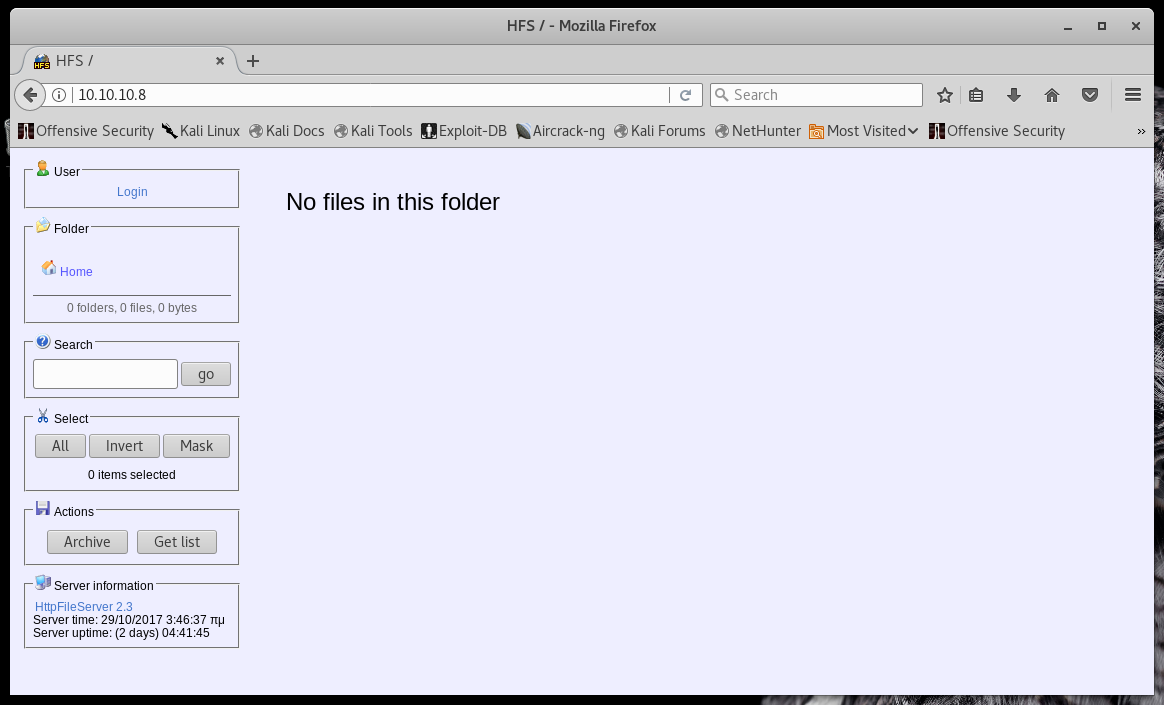Open the HttpFileServer 2.3 link
The image size is (1164, 705).
click(84, 607)
